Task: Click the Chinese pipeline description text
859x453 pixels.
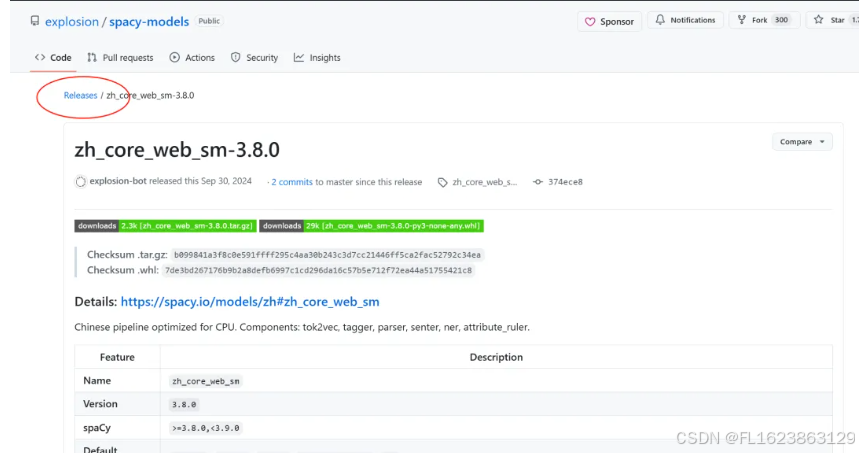Action: click(302, 327)
